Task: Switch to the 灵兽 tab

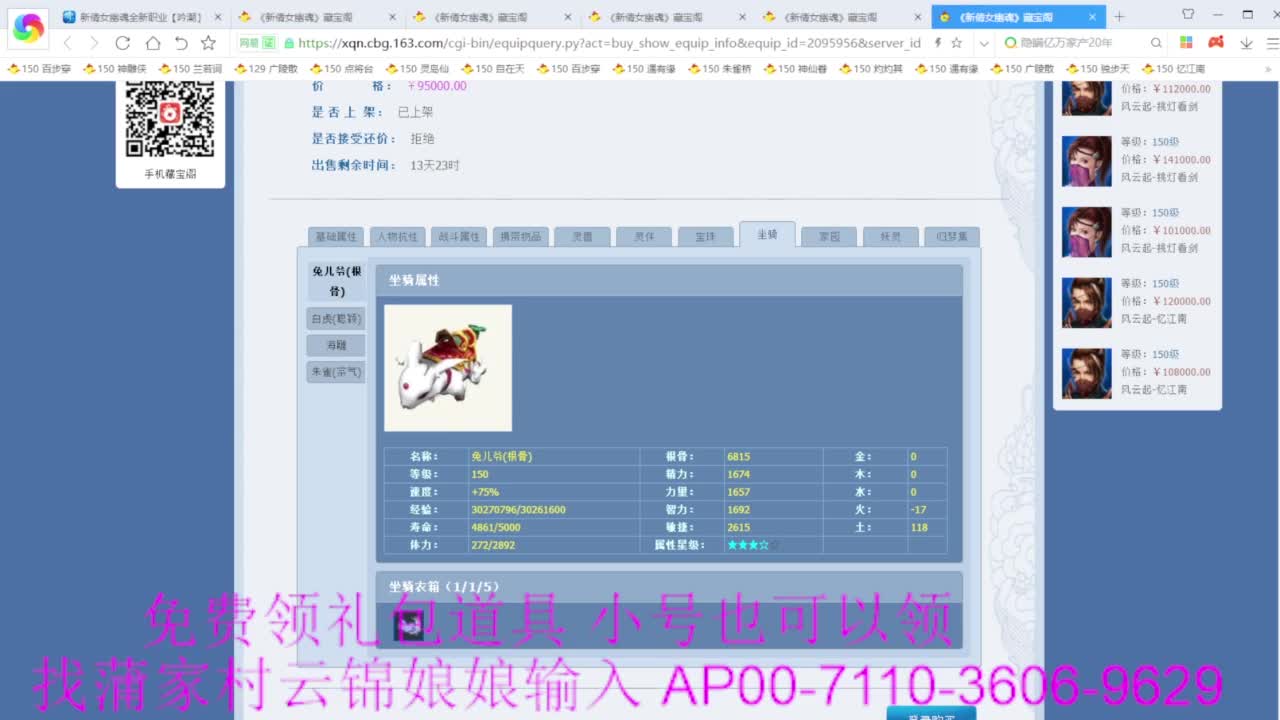Action: (582, 237)
